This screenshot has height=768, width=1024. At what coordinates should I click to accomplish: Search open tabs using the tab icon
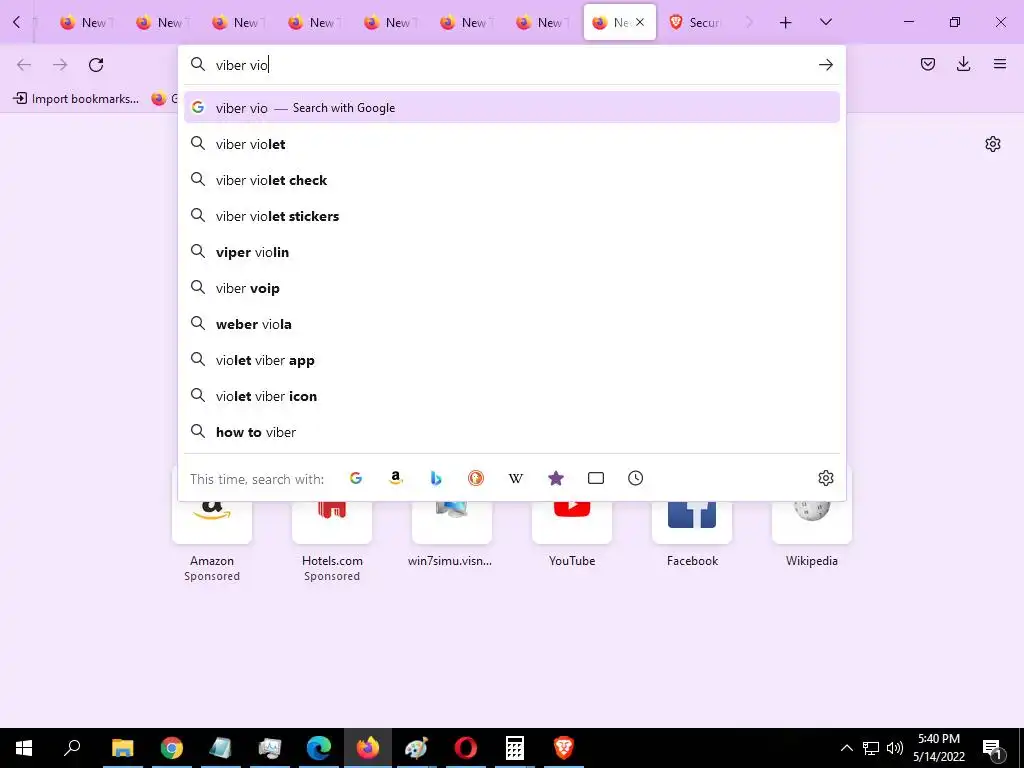[596, 478]
